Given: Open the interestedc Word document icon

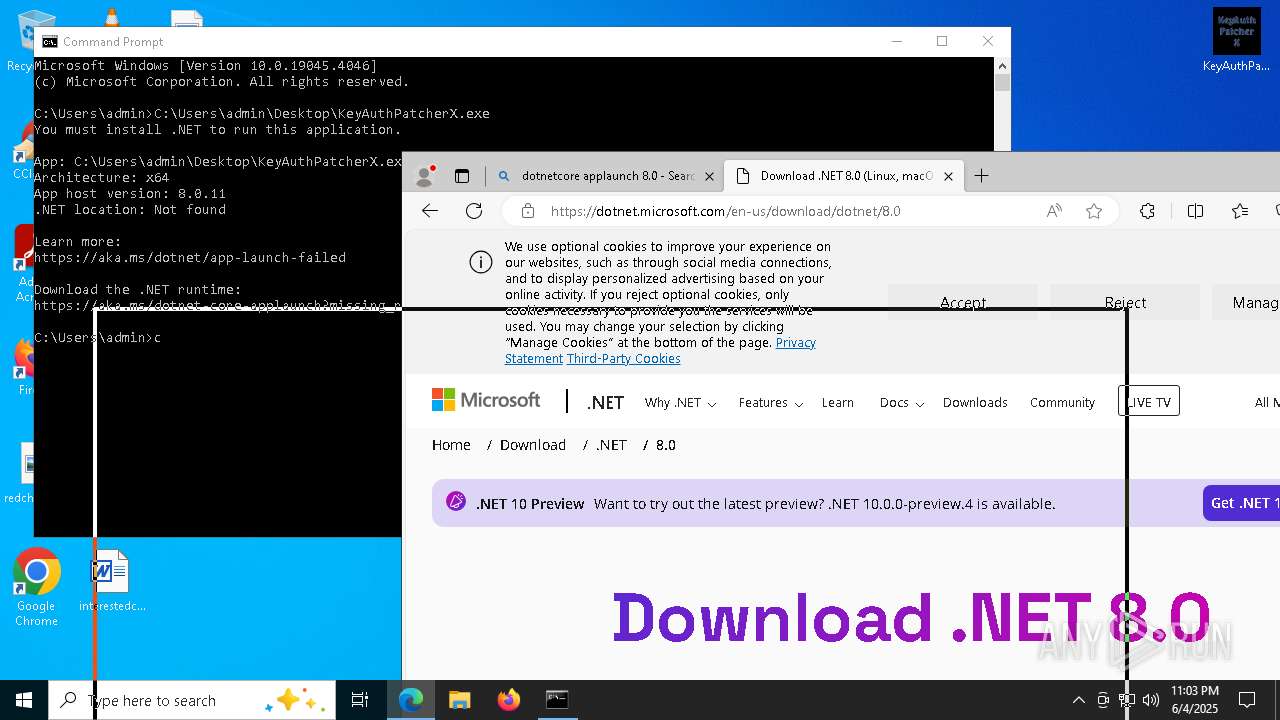Looking at the screenshot, I should (x=112, y=581).
